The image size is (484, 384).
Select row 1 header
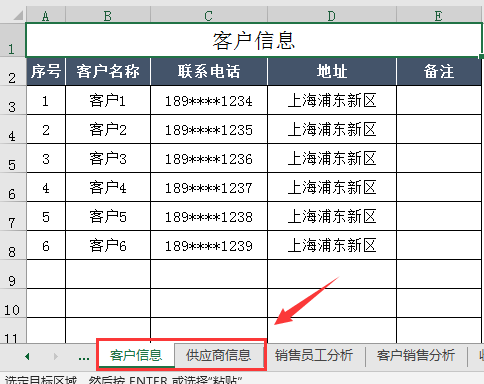(12, 40)
